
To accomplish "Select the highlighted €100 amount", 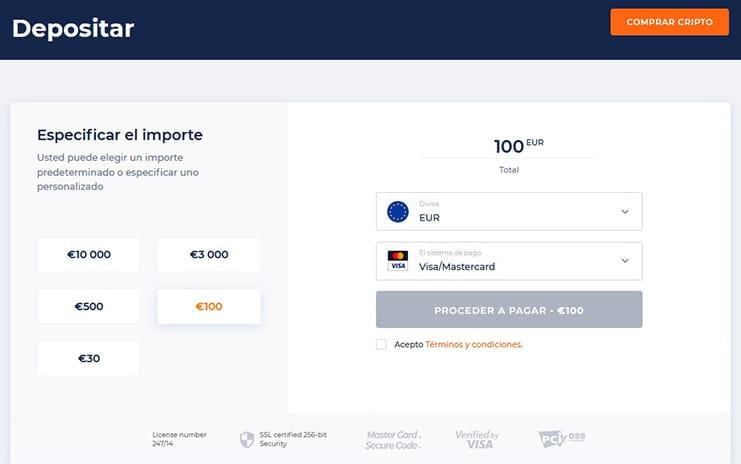I will click(209, 307).
